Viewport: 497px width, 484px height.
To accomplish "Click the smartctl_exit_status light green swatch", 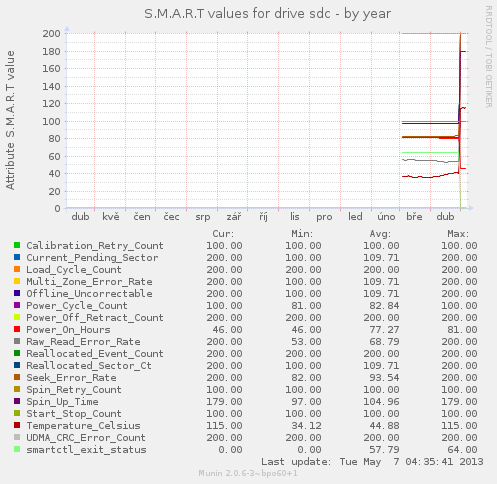I will pyautogui.click(x=17, y=449).
